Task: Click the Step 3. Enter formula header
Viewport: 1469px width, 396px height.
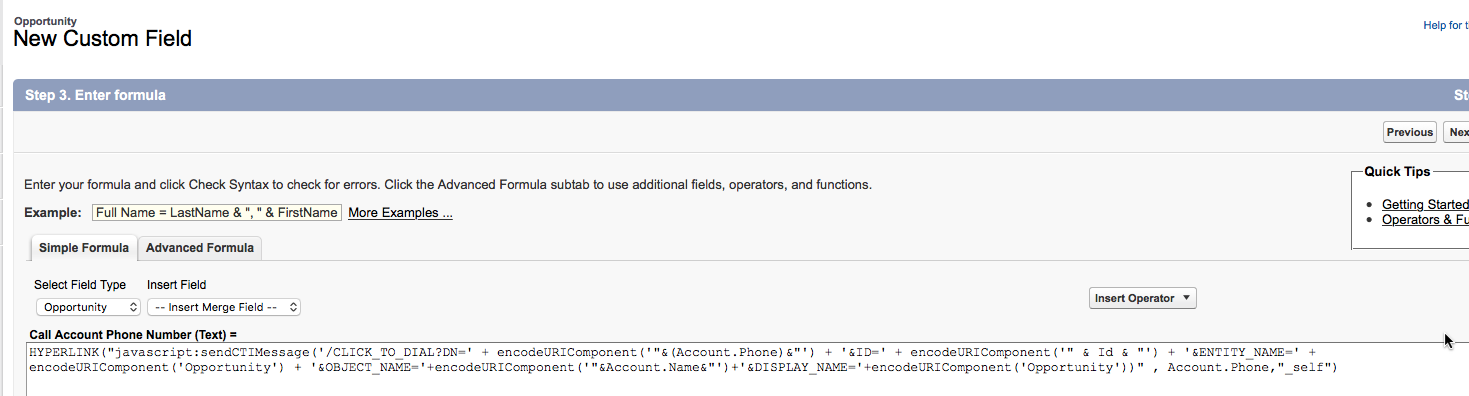Action: click(95, 95)
